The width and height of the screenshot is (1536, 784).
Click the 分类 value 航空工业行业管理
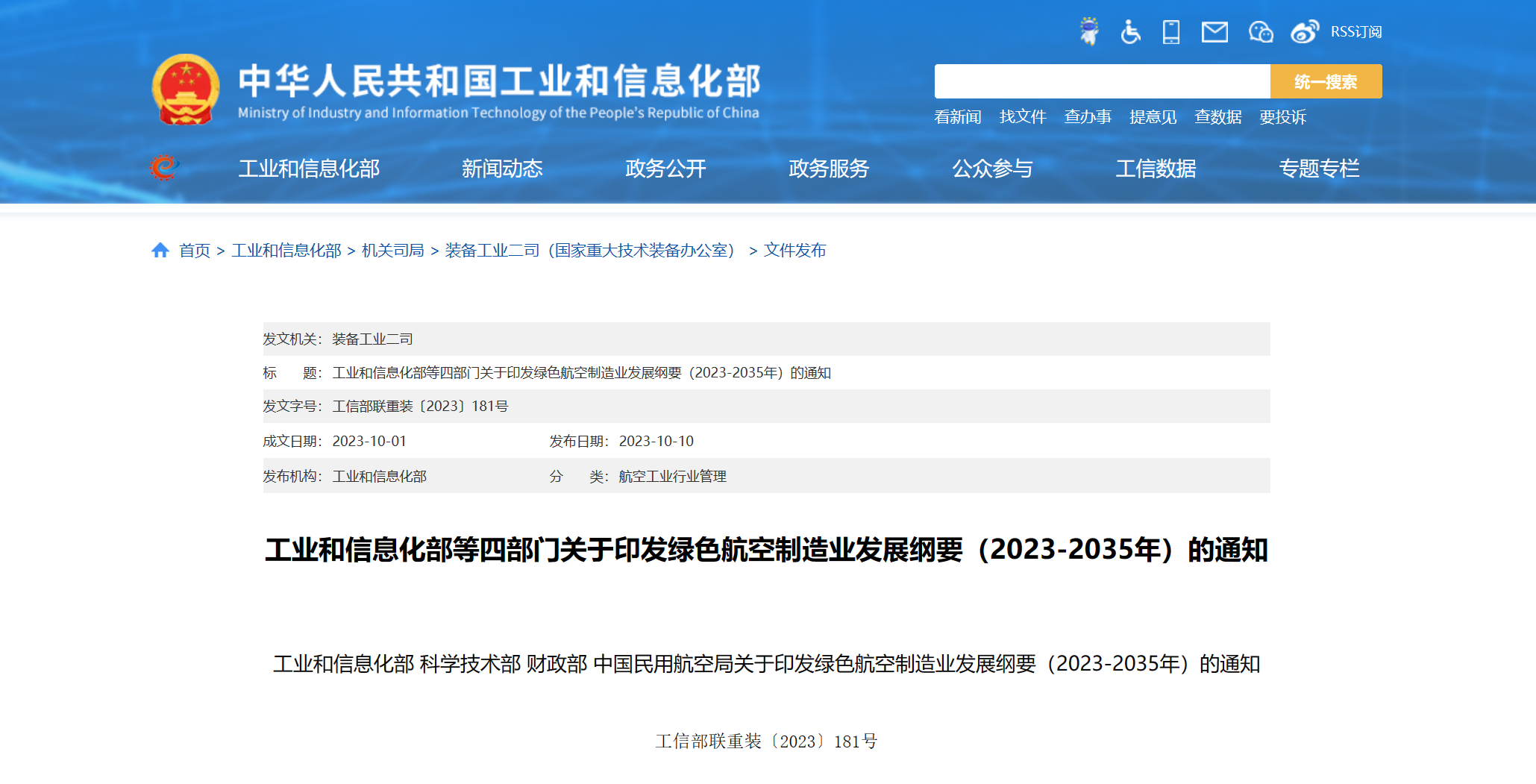pyautogui.click(x=672, y=477)
